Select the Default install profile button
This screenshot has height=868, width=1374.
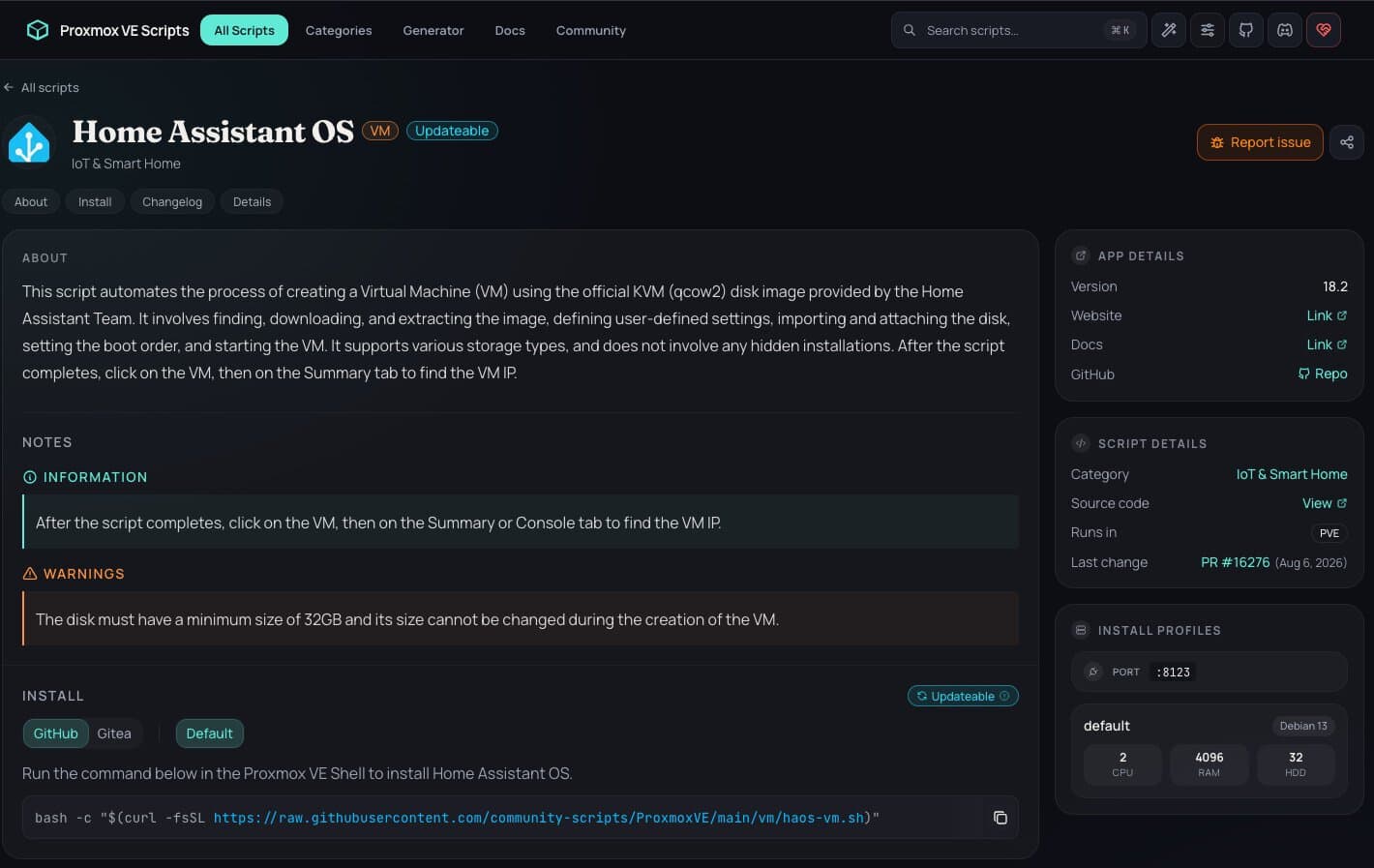coord(210,733)
